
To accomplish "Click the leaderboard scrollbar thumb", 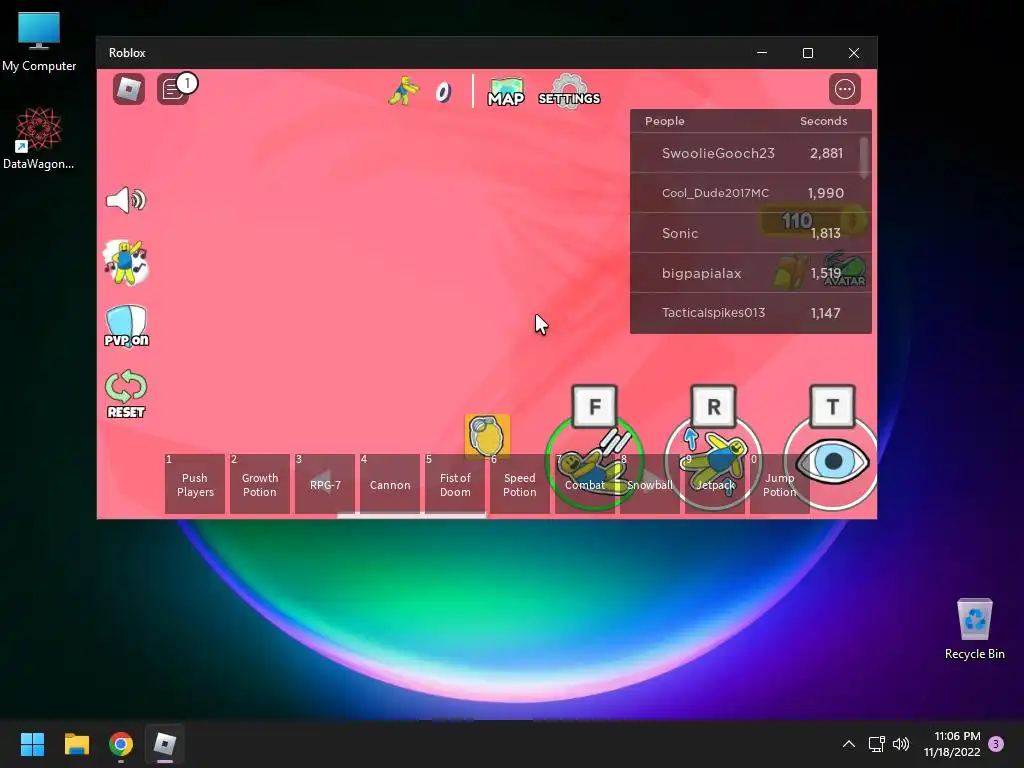I will pos(864,157).
